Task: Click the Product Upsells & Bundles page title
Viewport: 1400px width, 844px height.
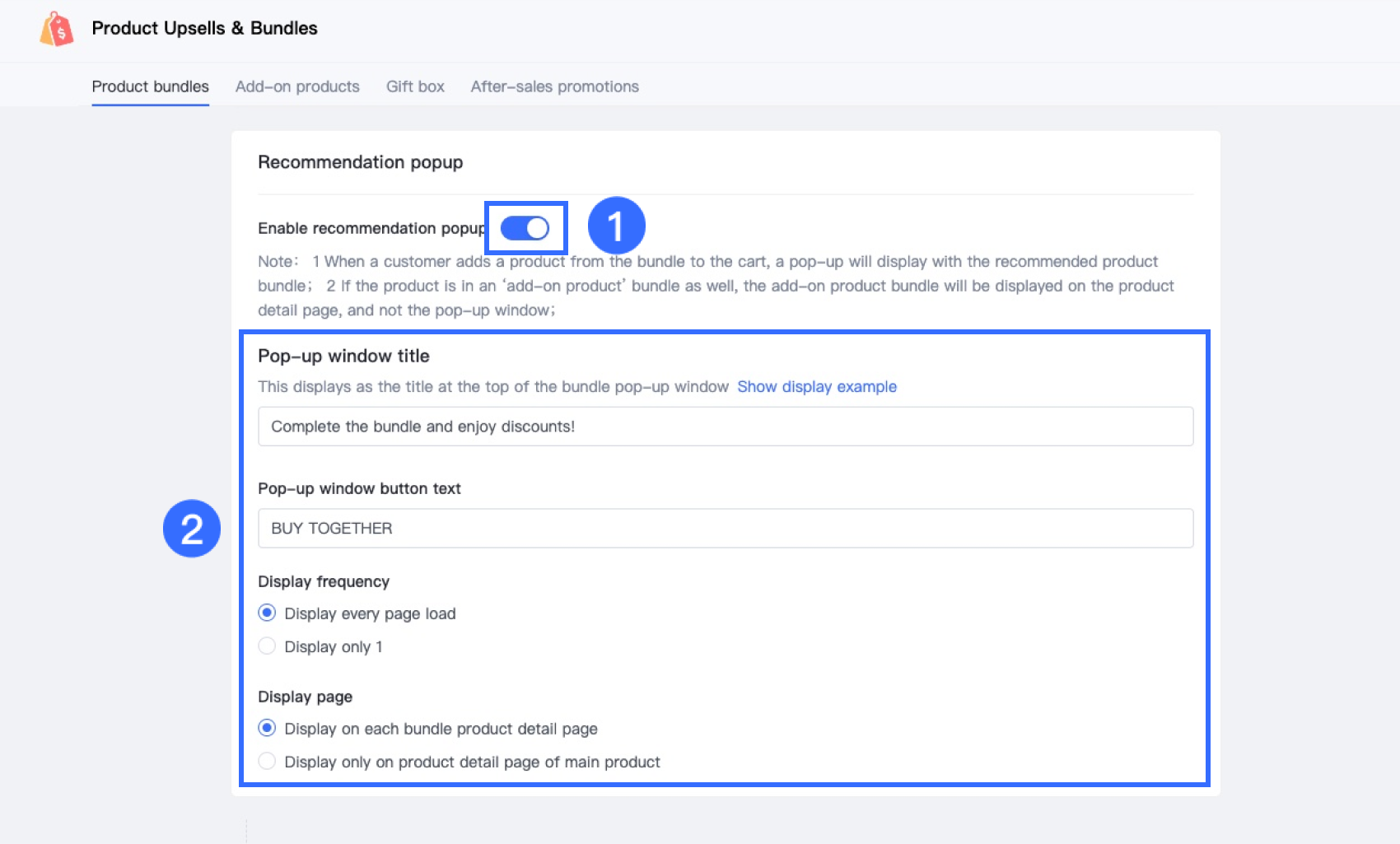Action: (204, 28)
